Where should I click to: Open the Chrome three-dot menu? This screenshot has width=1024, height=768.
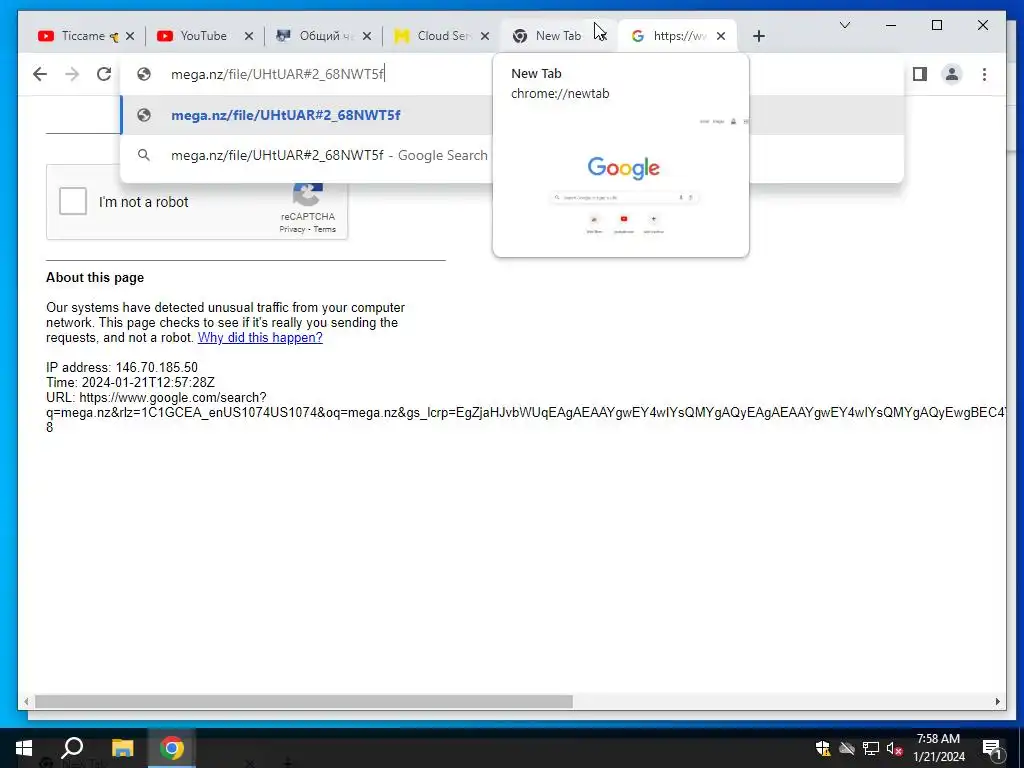[984, 74]
